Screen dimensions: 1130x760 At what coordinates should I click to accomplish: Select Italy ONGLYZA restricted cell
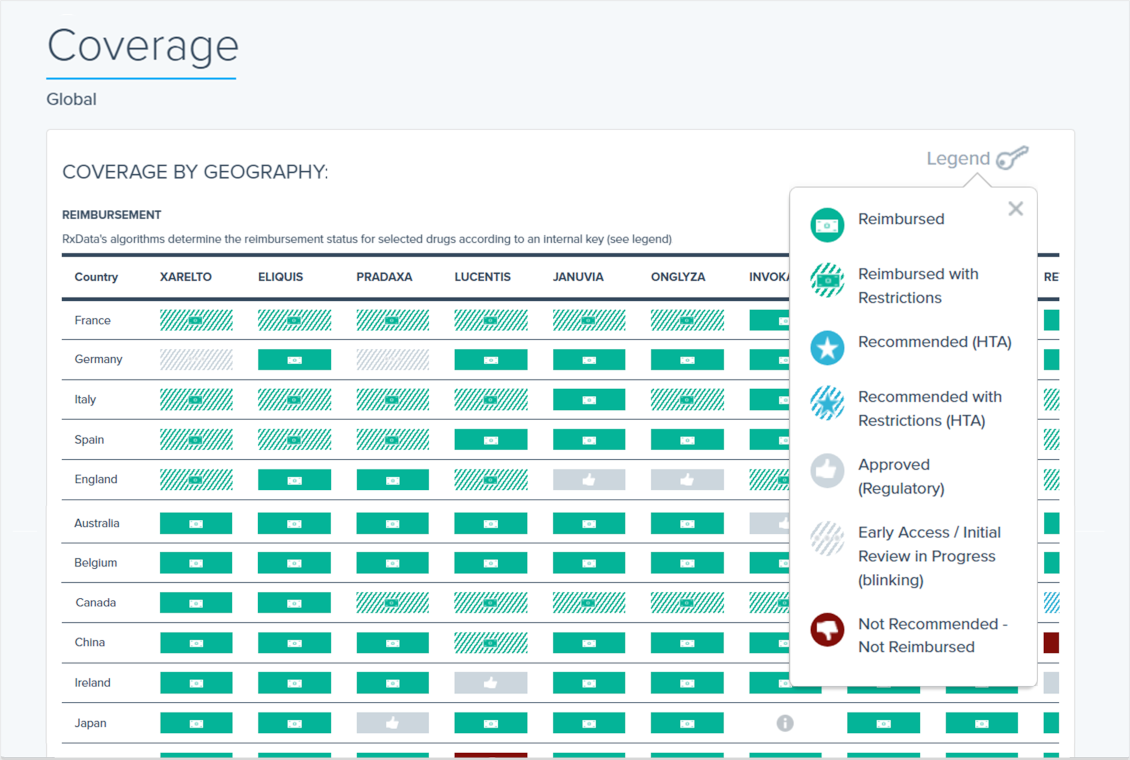coord(687,400)
